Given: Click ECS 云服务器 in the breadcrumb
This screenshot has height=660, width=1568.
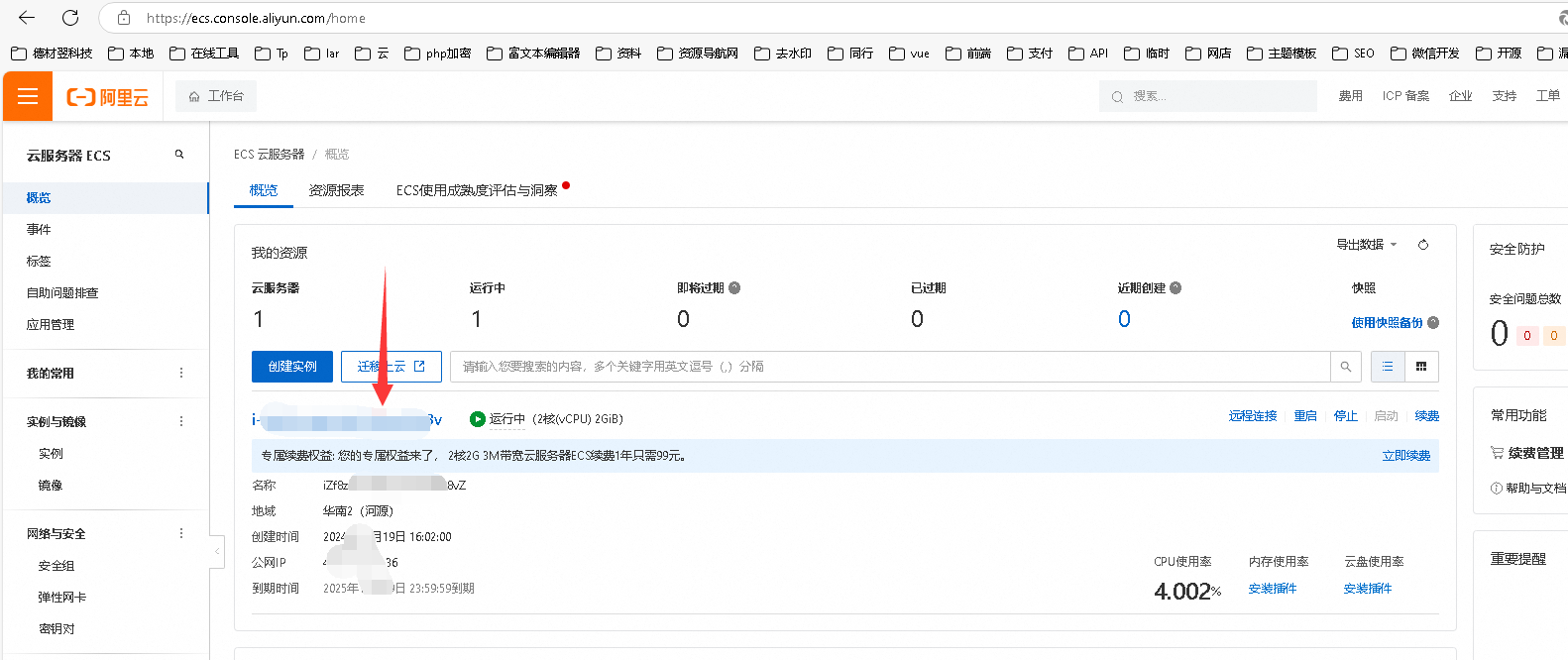Looking at the screenshot, I should (270, 155).
